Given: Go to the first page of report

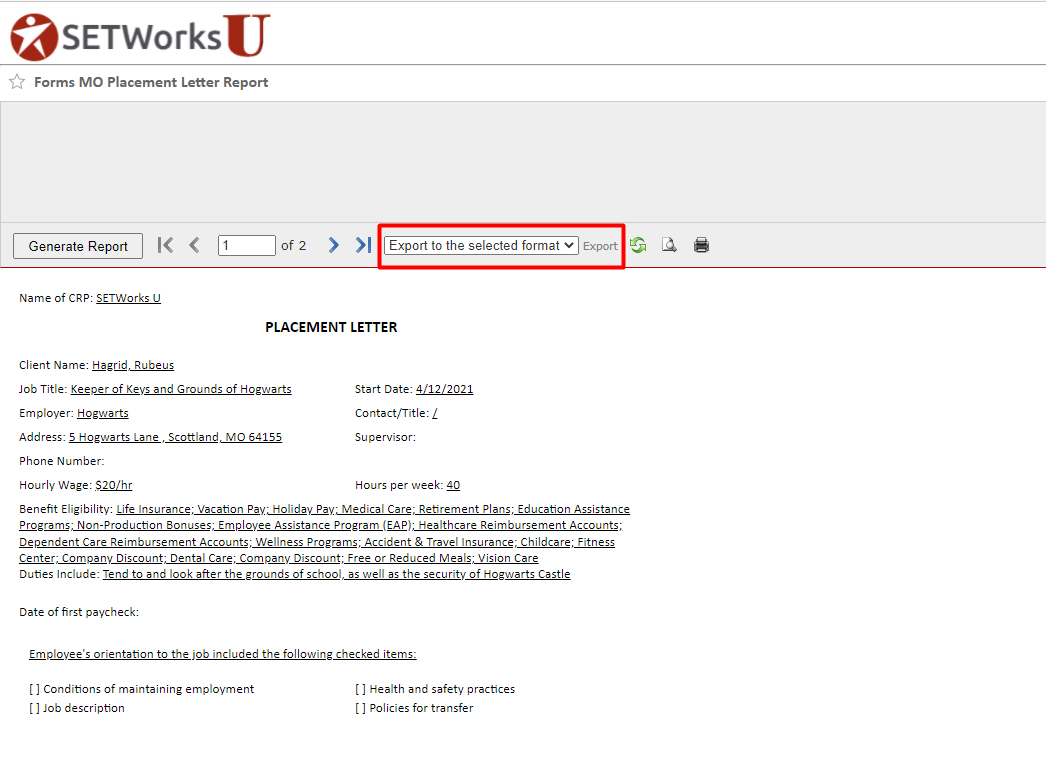Looking at the screenshot, I should click(165, 246).
